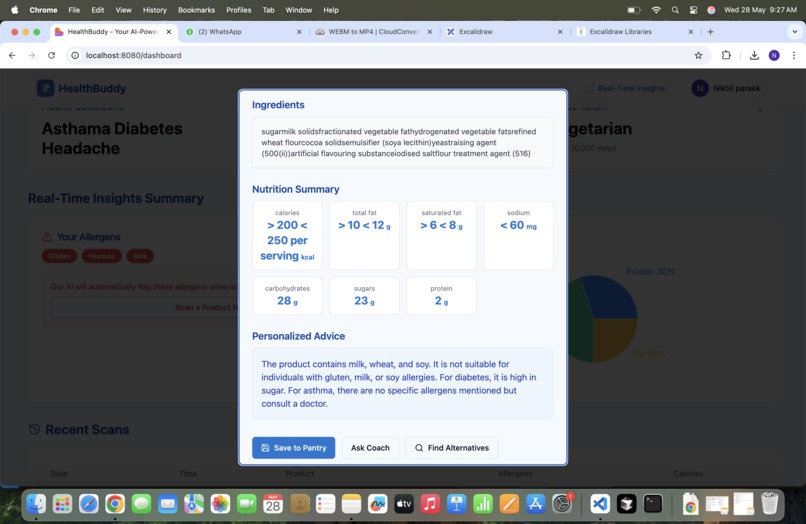Click Save to Pantry button
The width and height of the screenshot is (806, 524).
pyautogui.click(x=293, y=448)
